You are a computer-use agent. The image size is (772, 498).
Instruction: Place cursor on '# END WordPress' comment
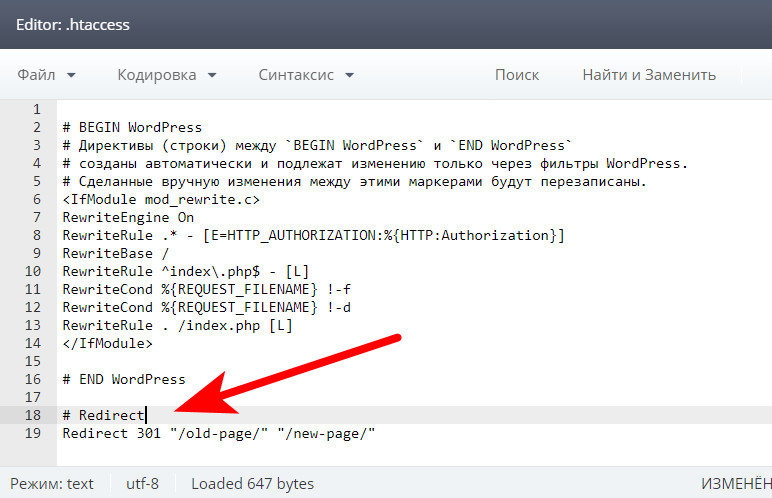pos(124,379)
